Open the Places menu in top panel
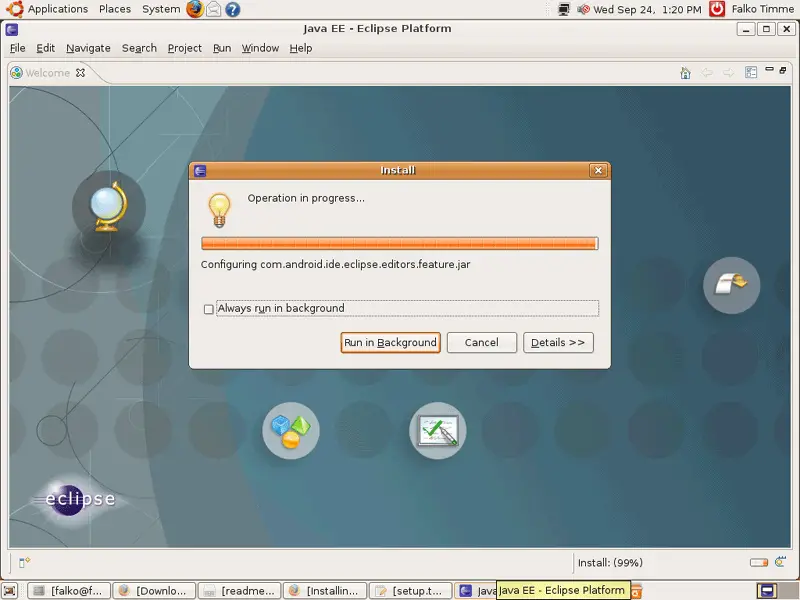Image resolution: width=800 pixels, height=600 pixels. (x=115, y=9)
